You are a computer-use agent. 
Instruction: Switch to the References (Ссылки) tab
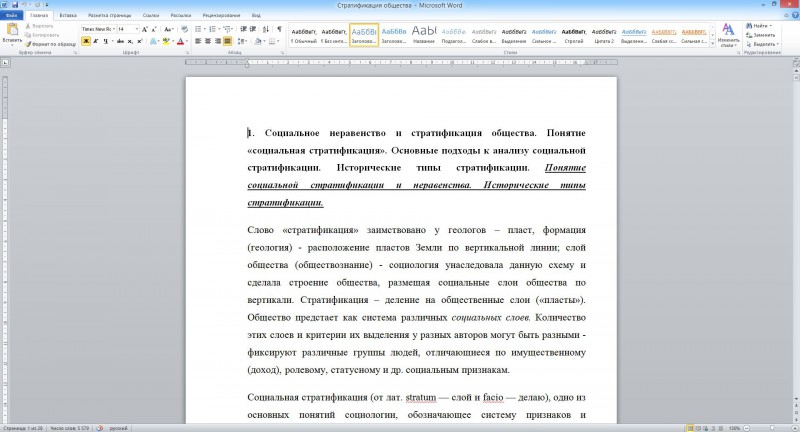click(151, 15)
